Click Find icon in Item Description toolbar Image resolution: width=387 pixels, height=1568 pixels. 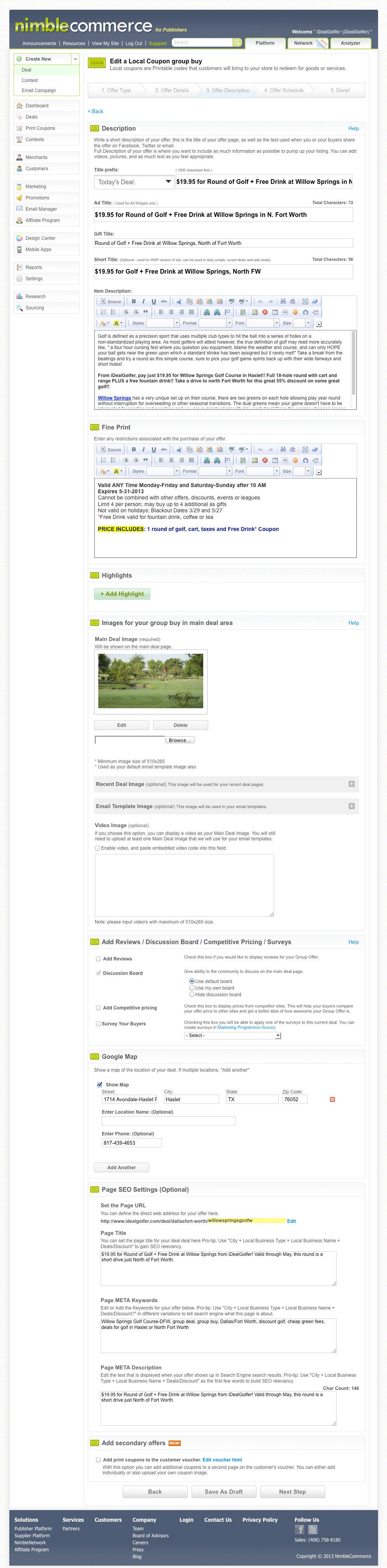click(x=284, y=301)
